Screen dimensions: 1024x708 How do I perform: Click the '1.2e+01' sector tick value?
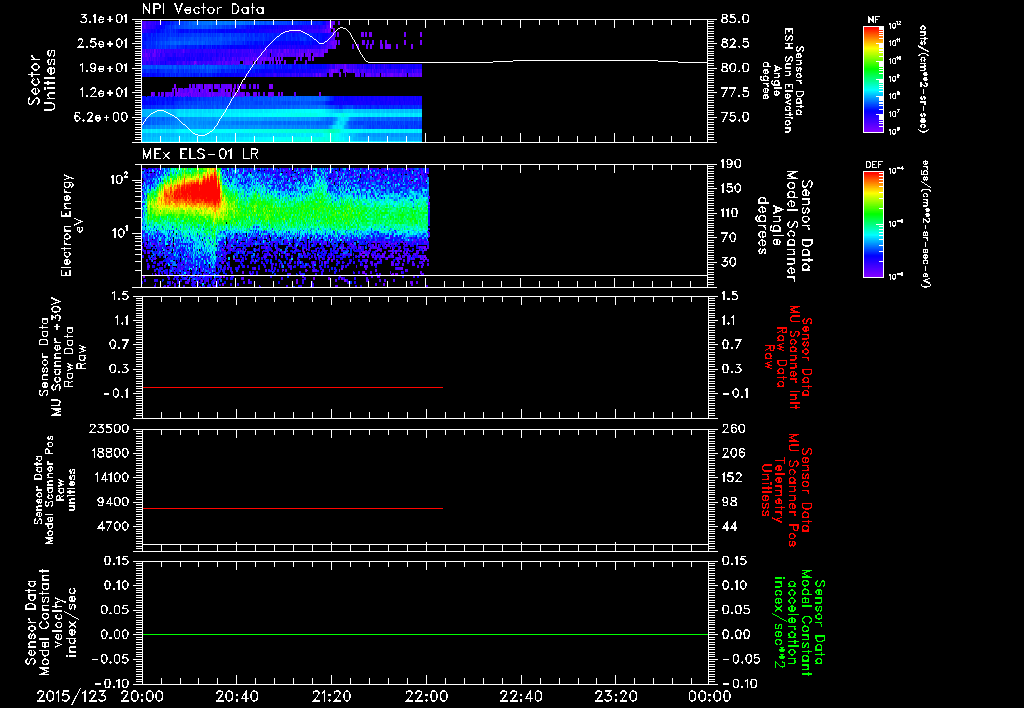pos(104,93)
